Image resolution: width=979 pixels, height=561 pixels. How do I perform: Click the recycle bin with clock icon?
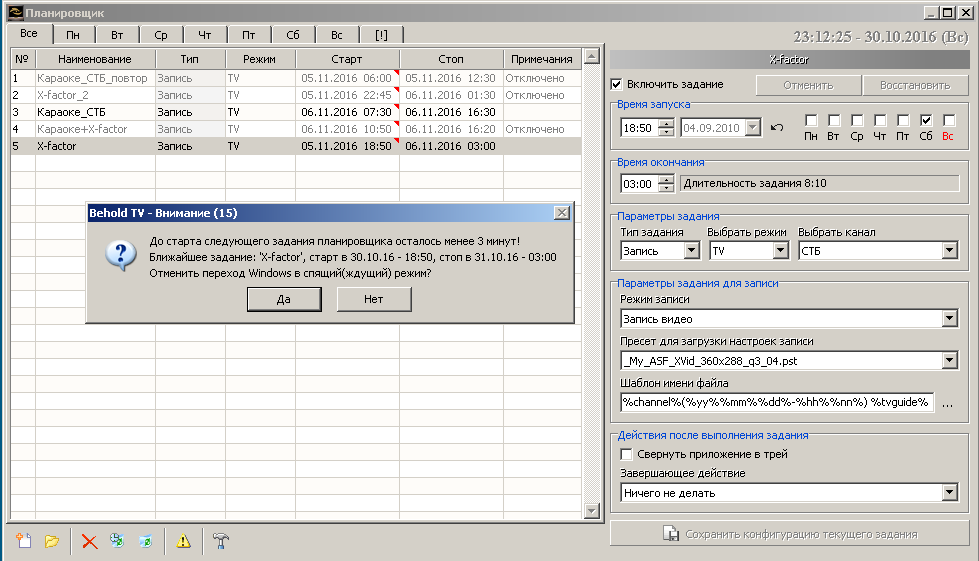(117, 541)
